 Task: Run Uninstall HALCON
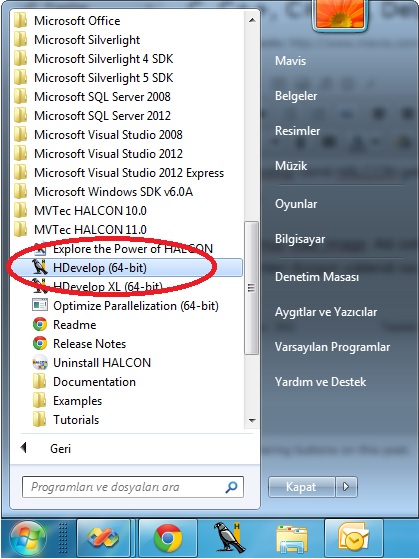point(92,363)
